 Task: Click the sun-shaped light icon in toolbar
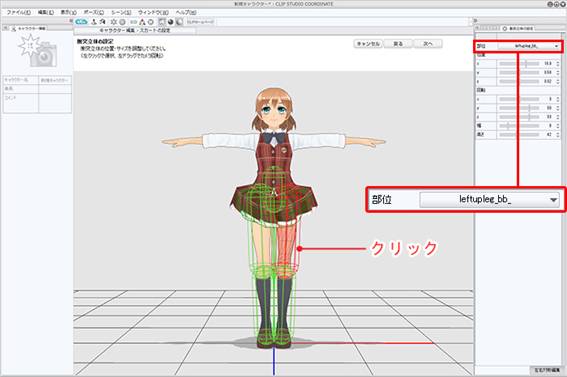click(114, 22)
